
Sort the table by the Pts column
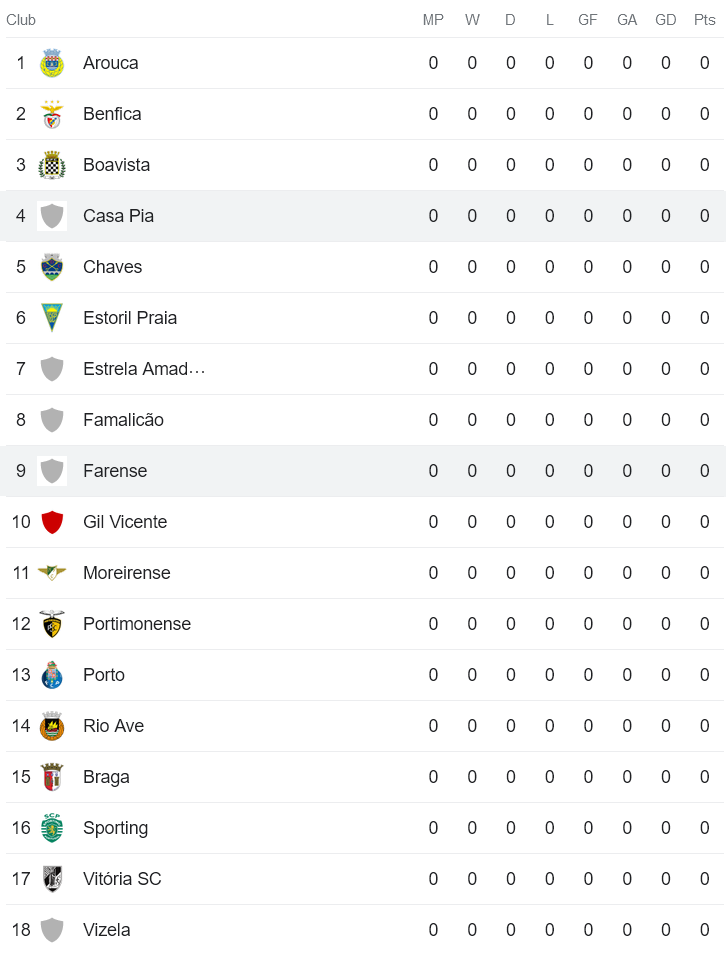[704, 19]
